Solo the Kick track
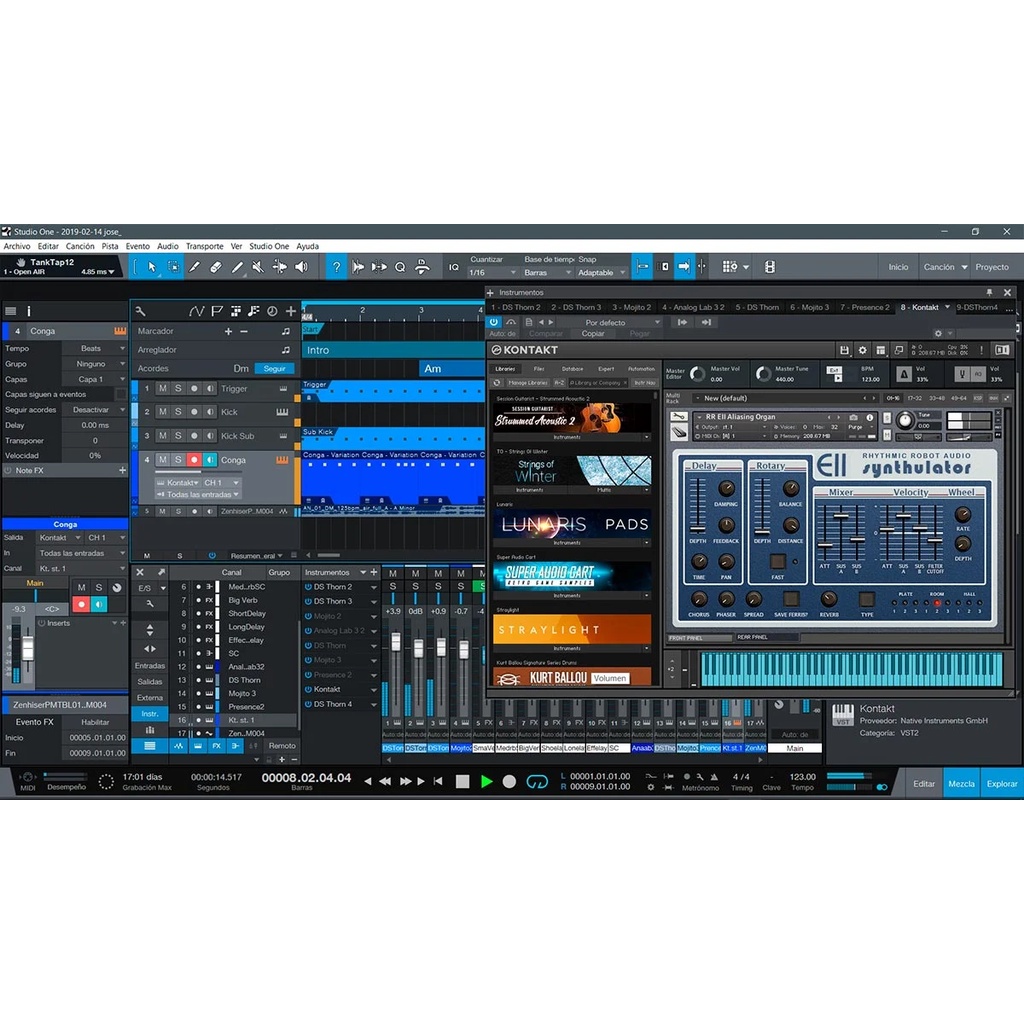 pos(178,412)
